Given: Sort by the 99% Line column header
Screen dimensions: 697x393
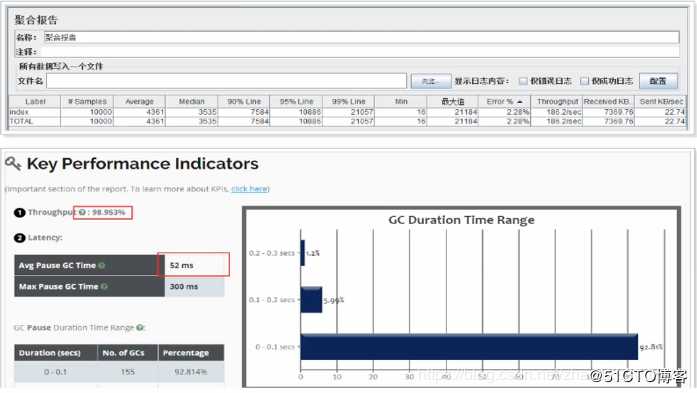Looking at the screenshot, I should click(348, 101).
